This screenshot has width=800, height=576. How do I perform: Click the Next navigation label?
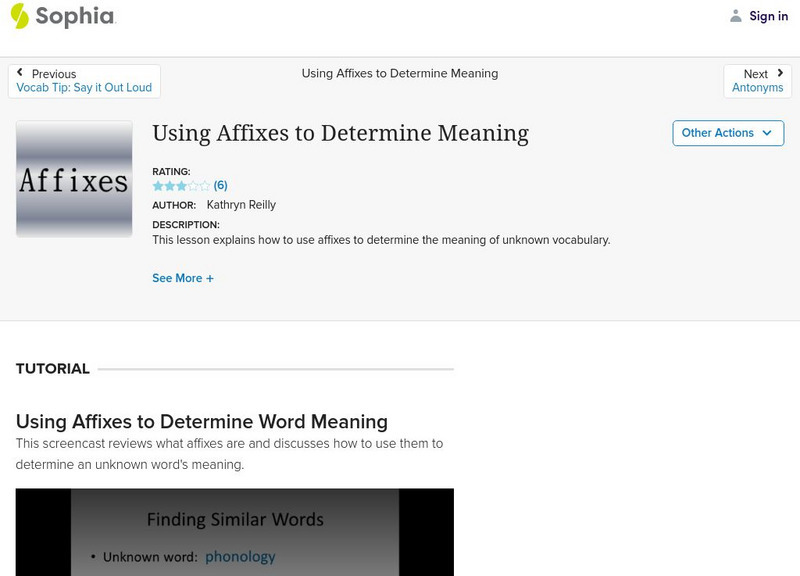pos(755,74)
